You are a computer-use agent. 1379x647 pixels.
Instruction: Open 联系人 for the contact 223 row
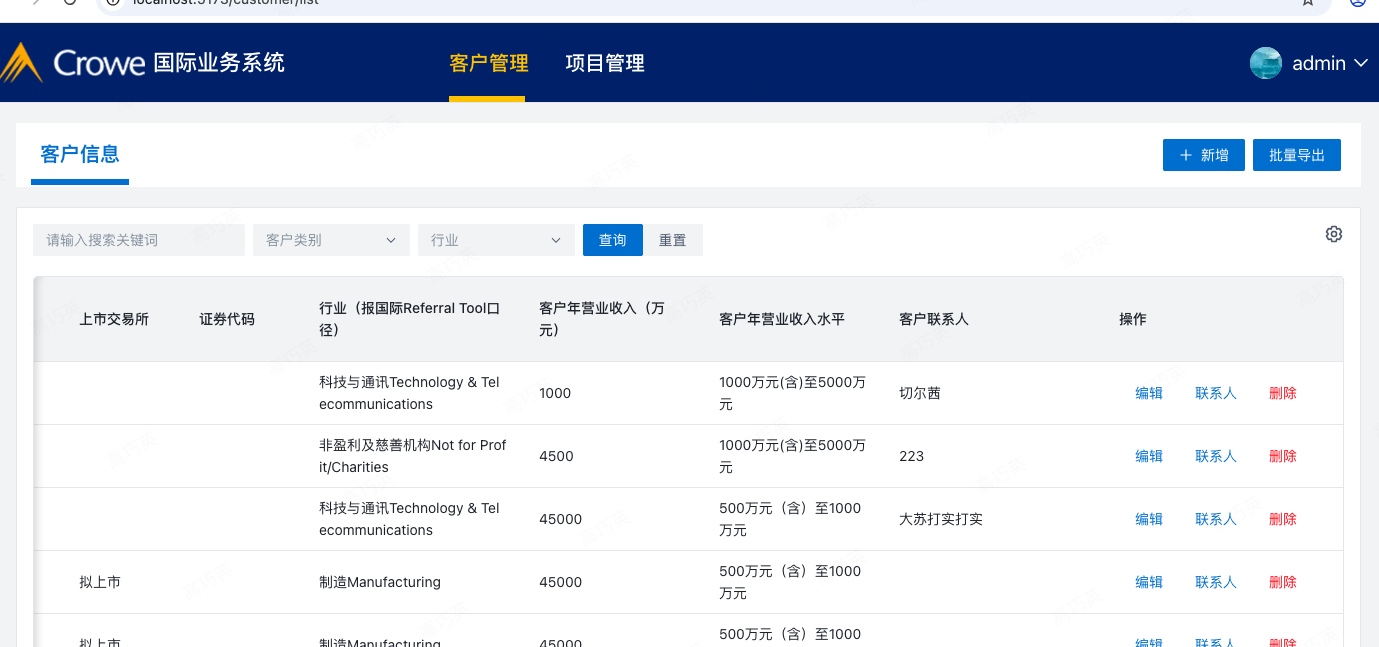coord(1215,456)
